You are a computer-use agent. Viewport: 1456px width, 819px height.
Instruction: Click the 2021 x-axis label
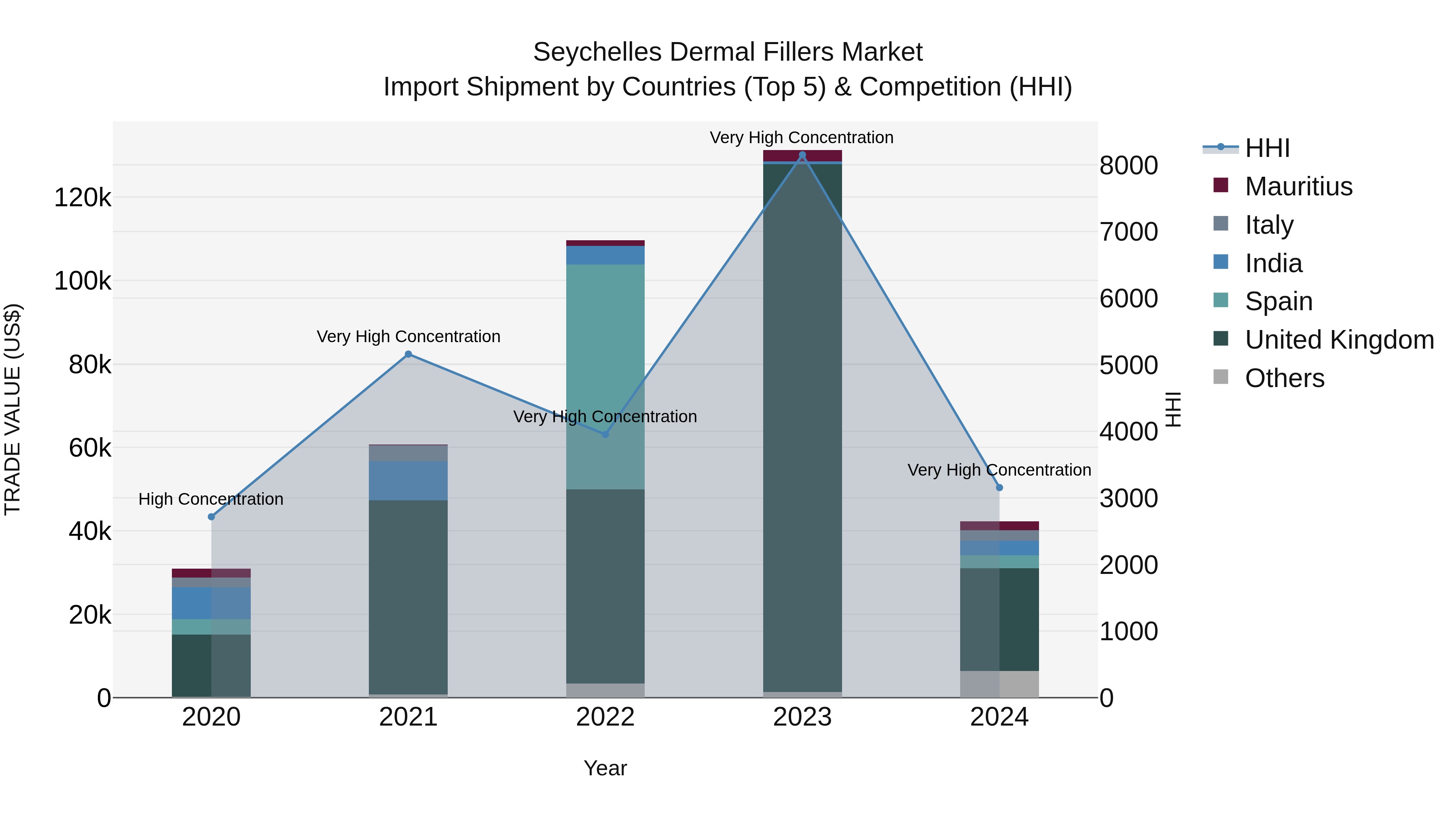coord(408,717)
